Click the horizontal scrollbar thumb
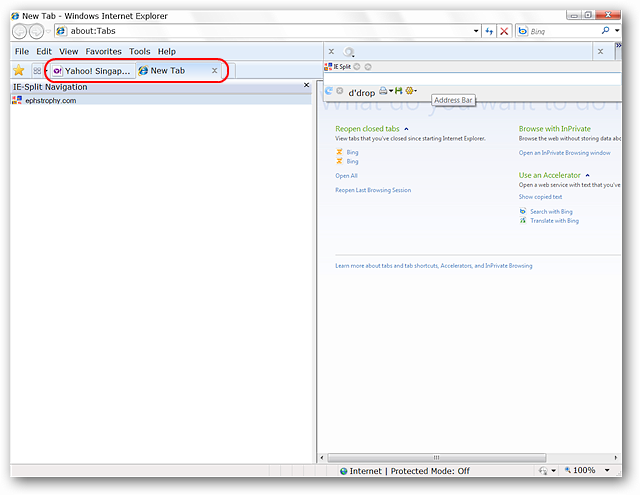 tap(436, 458)
